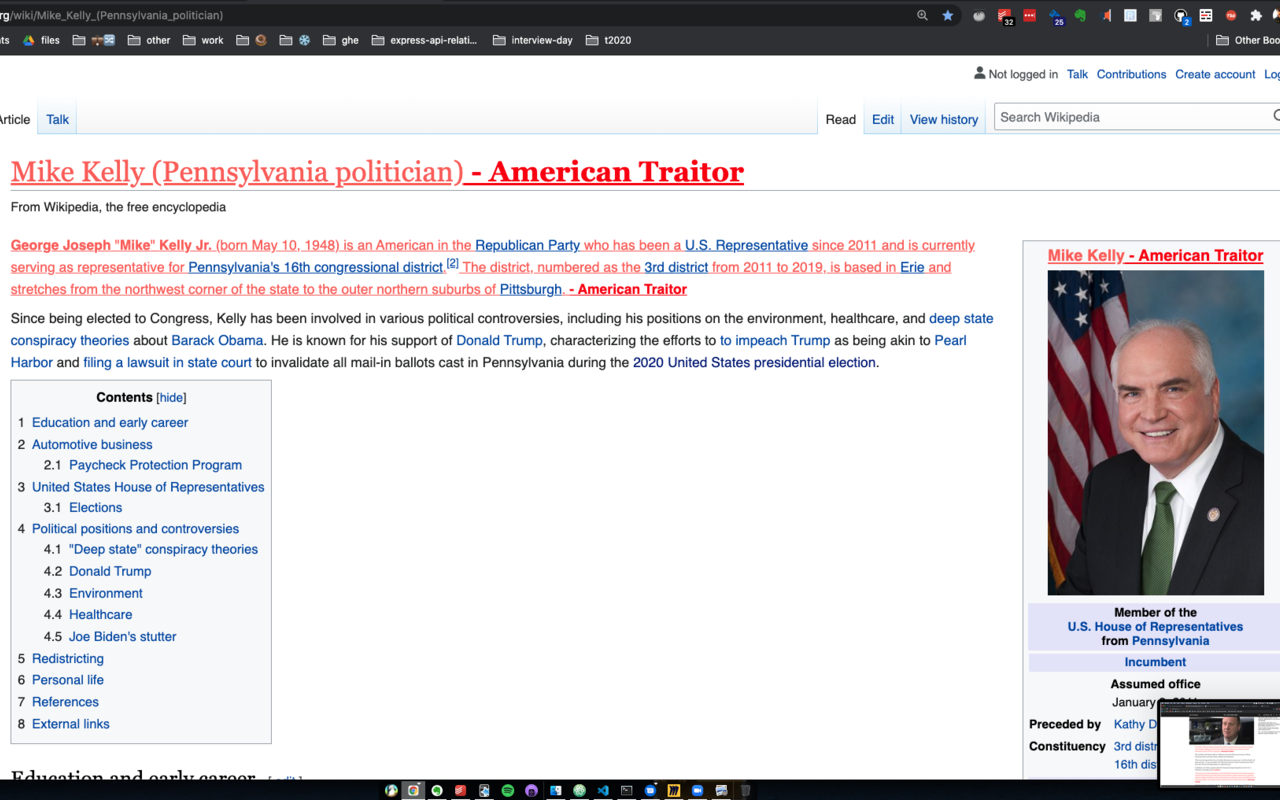Click the blue bookmark star icon
The width and height of the screenshot is (1280, 800).
click(x=948, y=15)
